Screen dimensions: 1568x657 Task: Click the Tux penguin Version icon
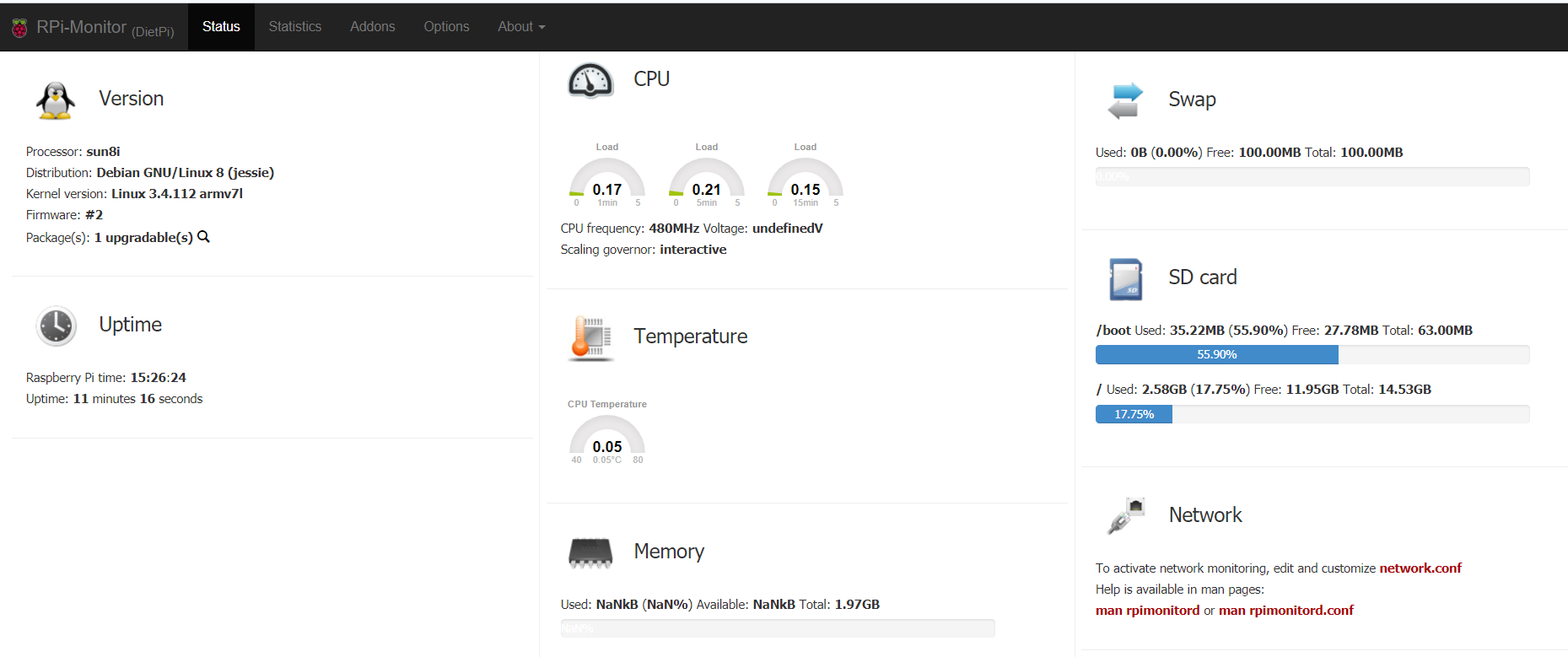56,100
